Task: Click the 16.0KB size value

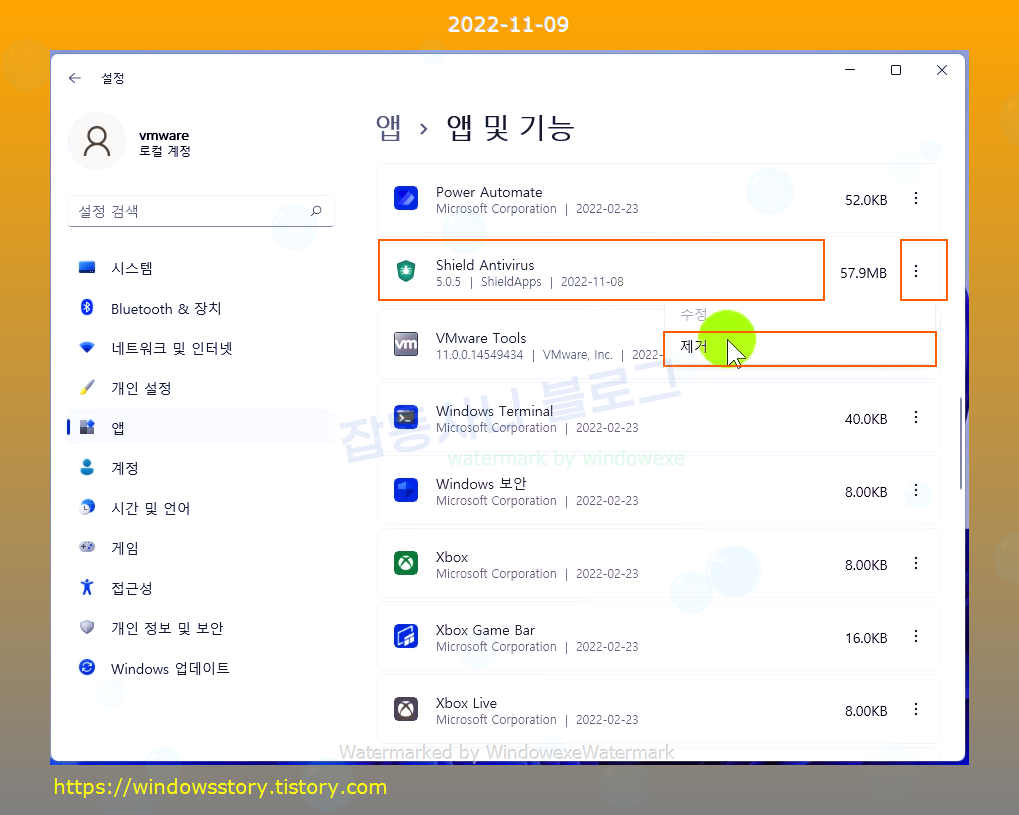Action: click(866, 638)
